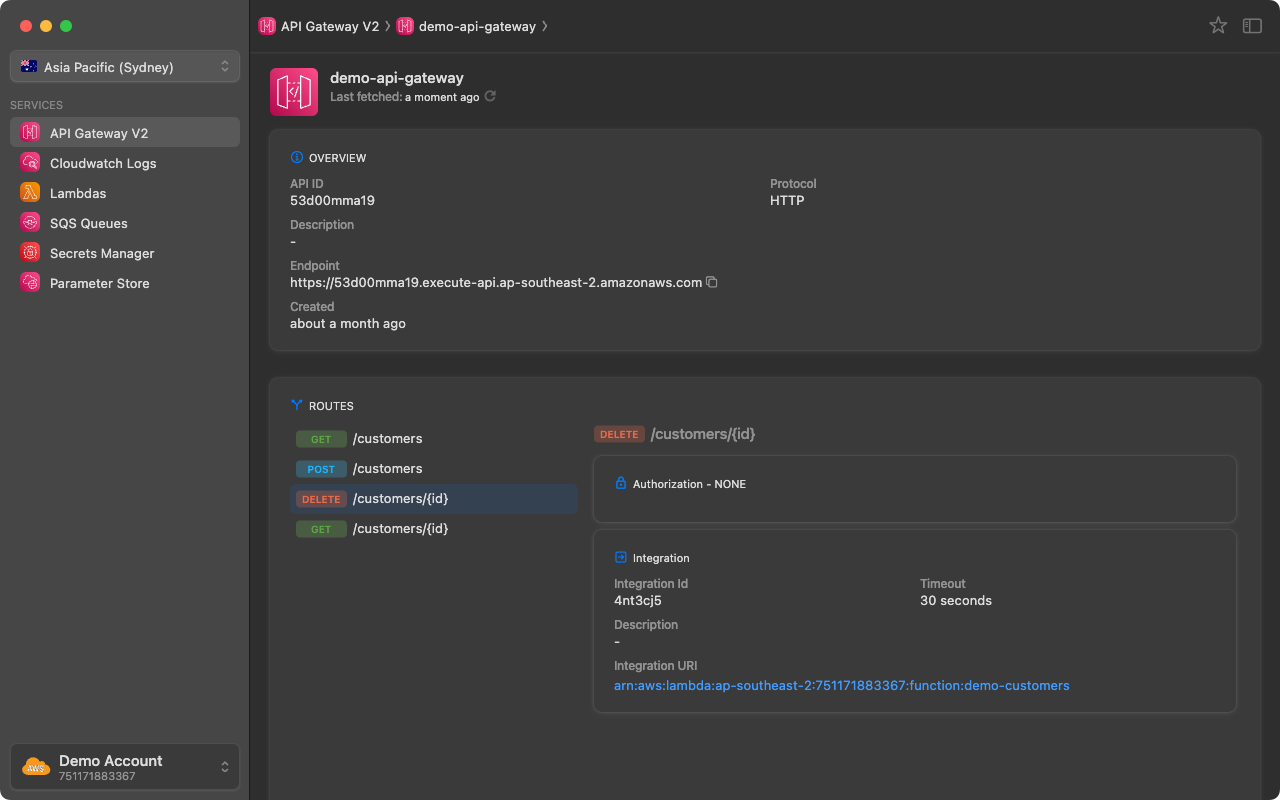Click the breadcrumb API Gateway V2 icon
The height and width of the screenshot is (800, 1280).
pyautogui.click(x=267, y=26)
